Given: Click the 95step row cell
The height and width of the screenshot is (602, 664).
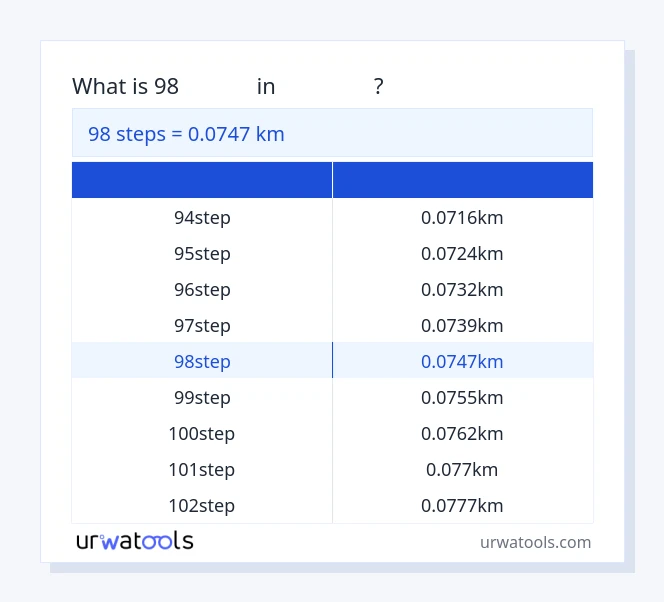Looking at the screenshot, I should pyautogui.click(x=202, y=253).
